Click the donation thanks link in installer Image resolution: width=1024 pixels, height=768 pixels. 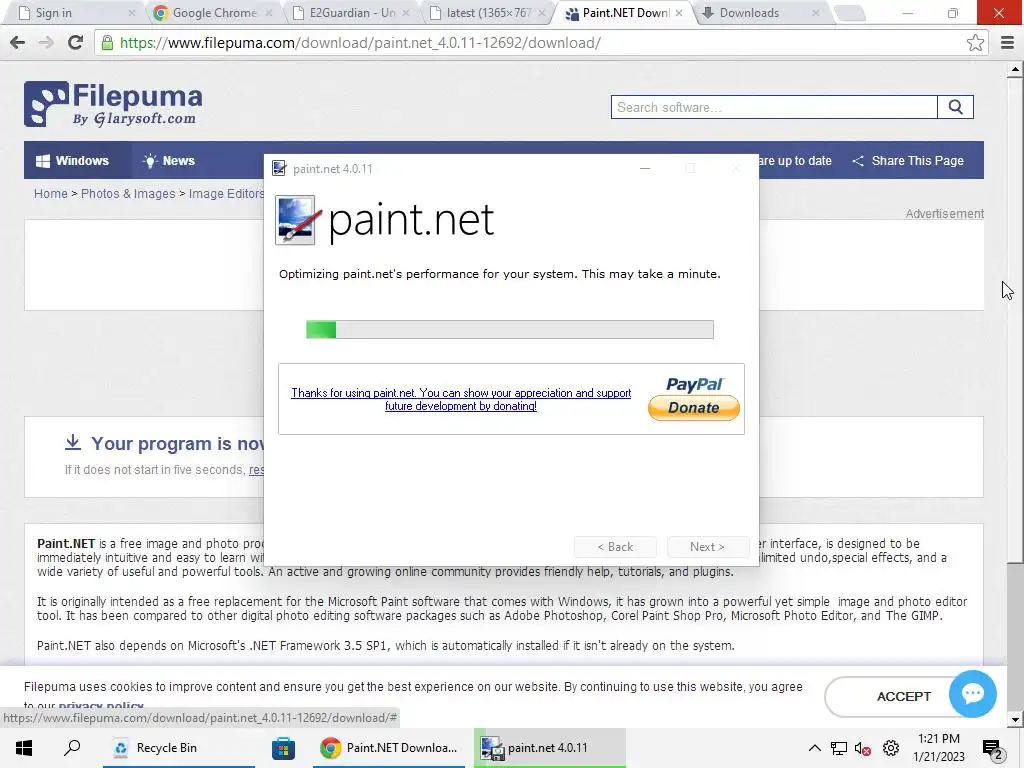pos(461,399)
